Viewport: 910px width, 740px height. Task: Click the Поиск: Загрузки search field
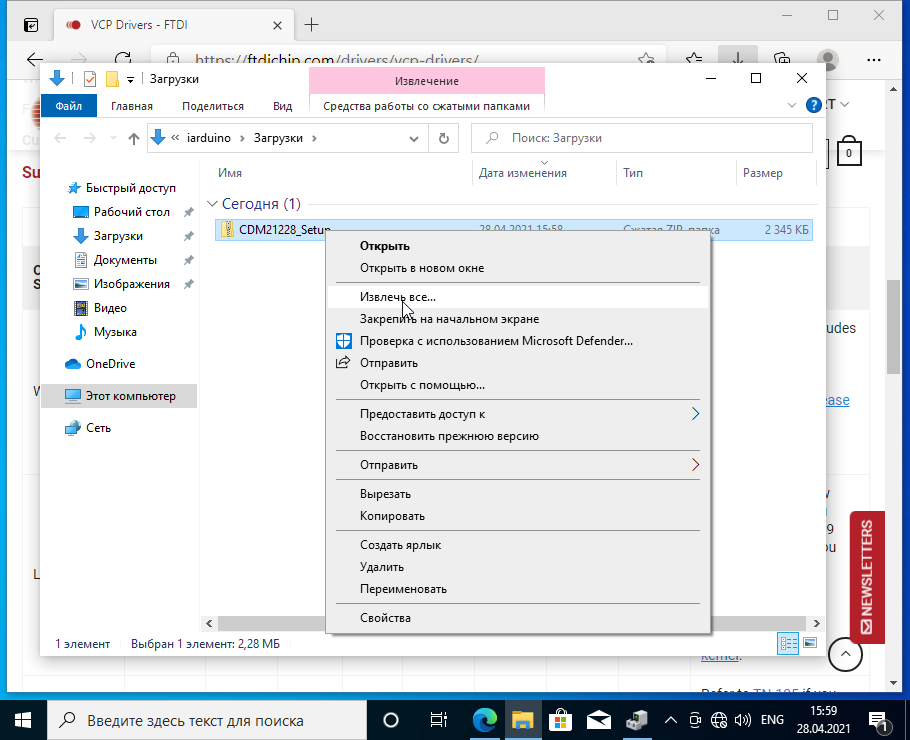click(x=641, y=138)
